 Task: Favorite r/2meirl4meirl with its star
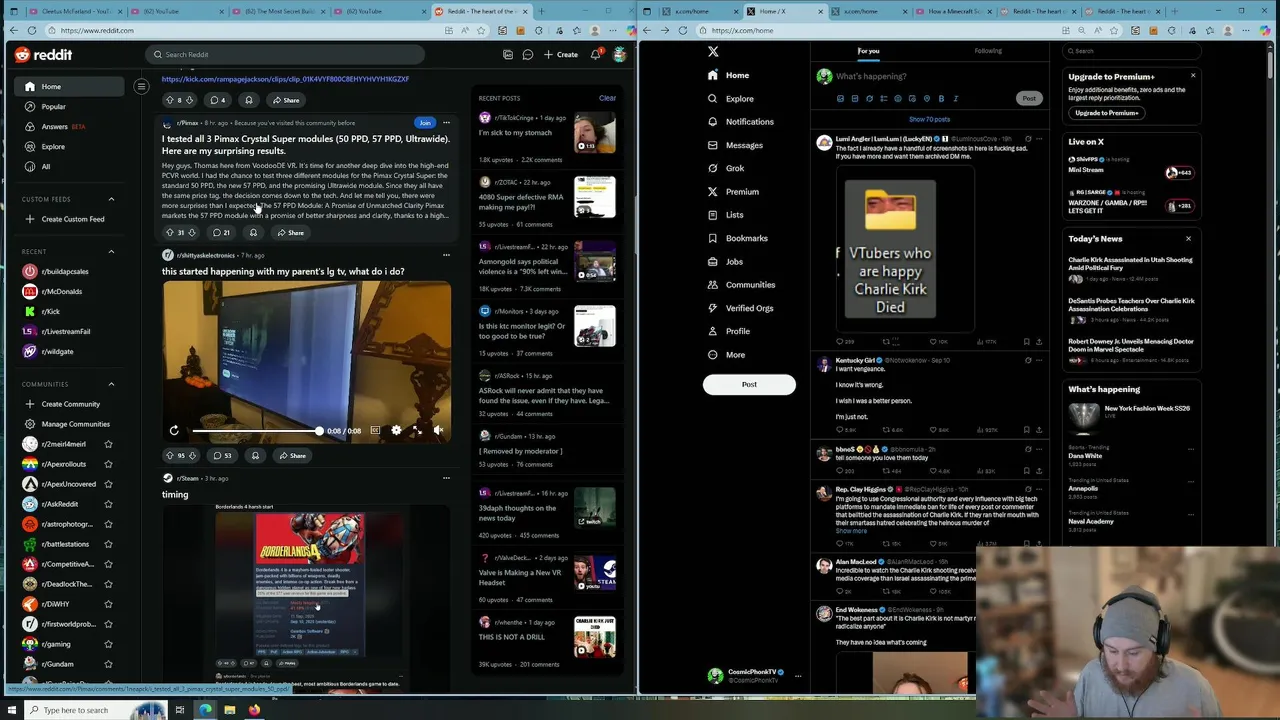(x=108, y=444)
